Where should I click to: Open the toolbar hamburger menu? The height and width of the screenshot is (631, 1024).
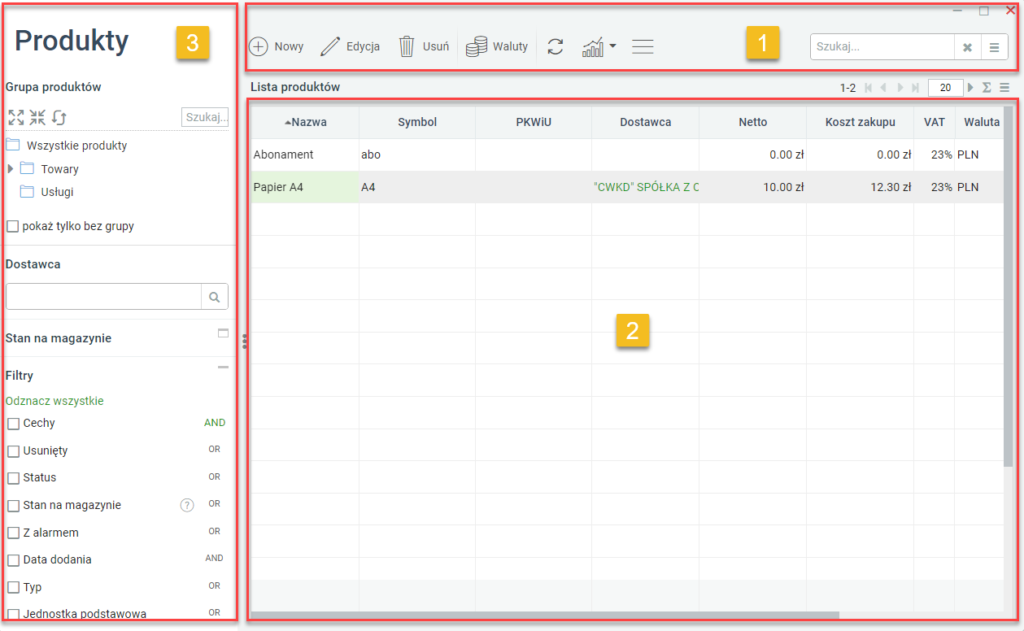coord(643,46)
